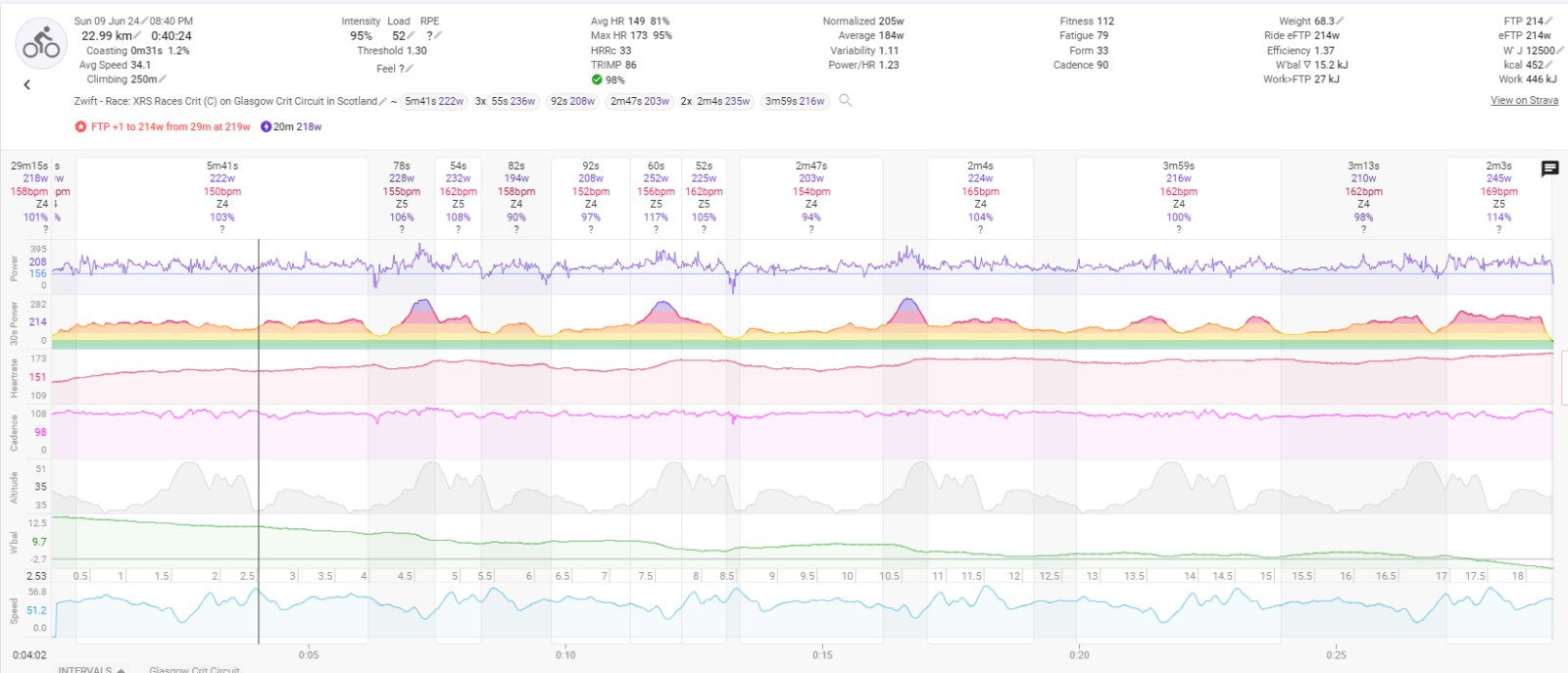Screen dimensions: 1568x673
Task: Toggle the 2m47s 203w interval chip
Action: (x=639, y=101)
